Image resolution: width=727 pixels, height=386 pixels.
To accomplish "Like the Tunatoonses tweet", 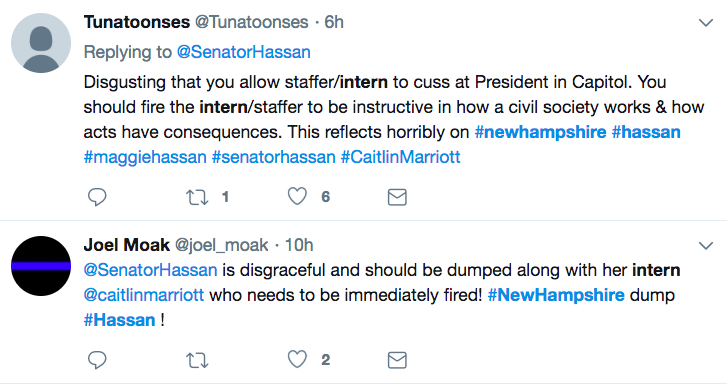I will [x=297, y=196].
